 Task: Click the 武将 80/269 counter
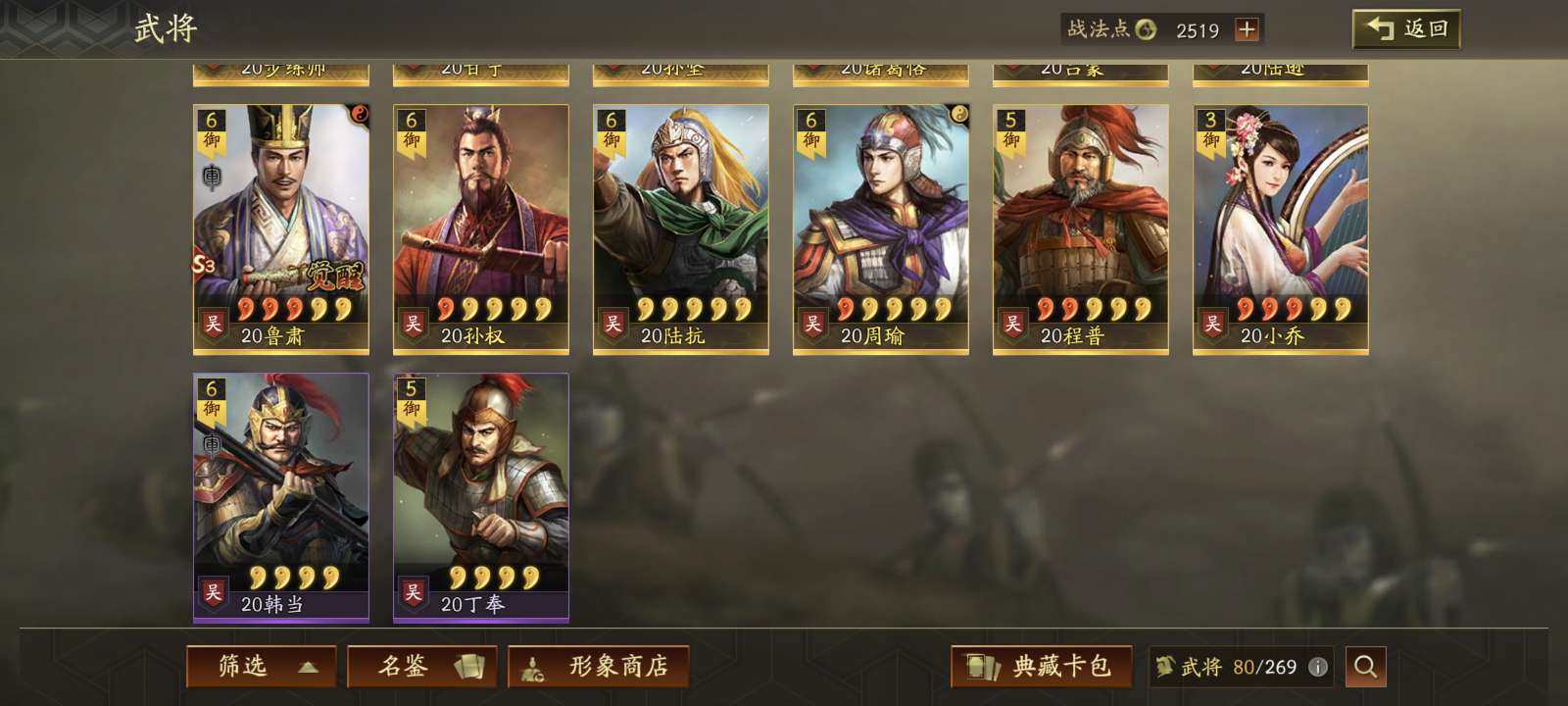(1227, 667)
